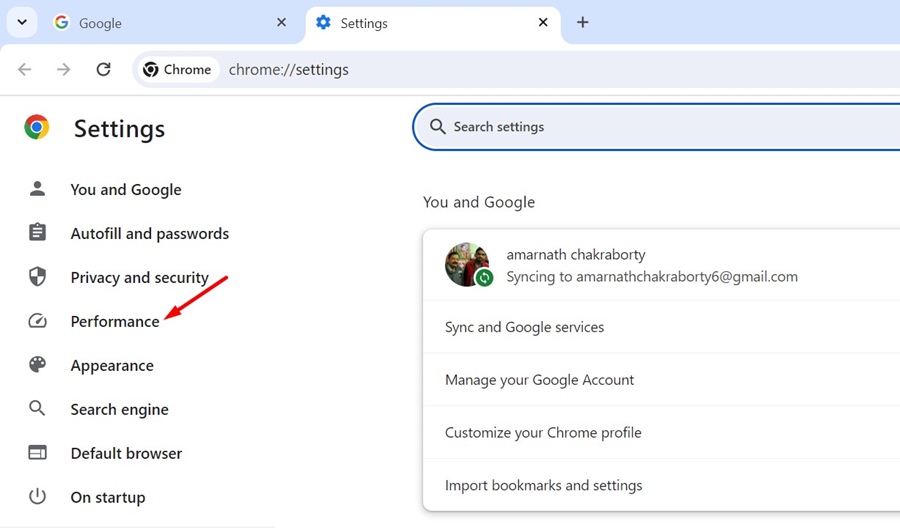Open Customize your Chrome profile
900x529 pixels.
(661, 433)
